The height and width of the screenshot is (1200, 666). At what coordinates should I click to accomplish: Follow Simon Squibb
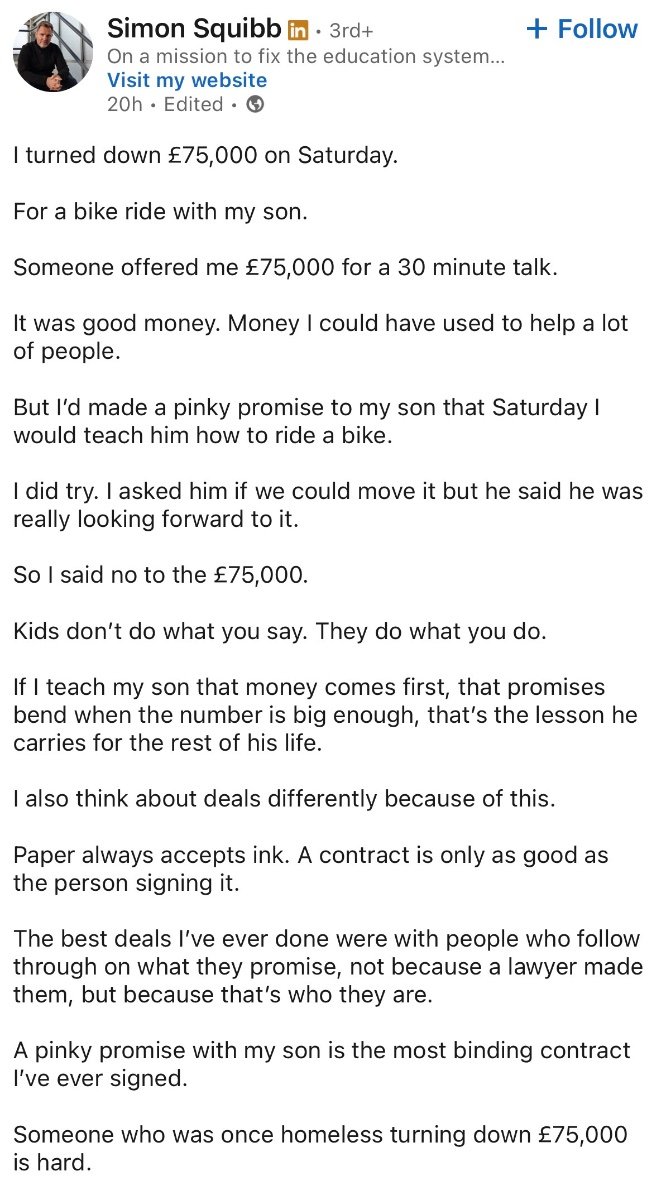point(582,29)
